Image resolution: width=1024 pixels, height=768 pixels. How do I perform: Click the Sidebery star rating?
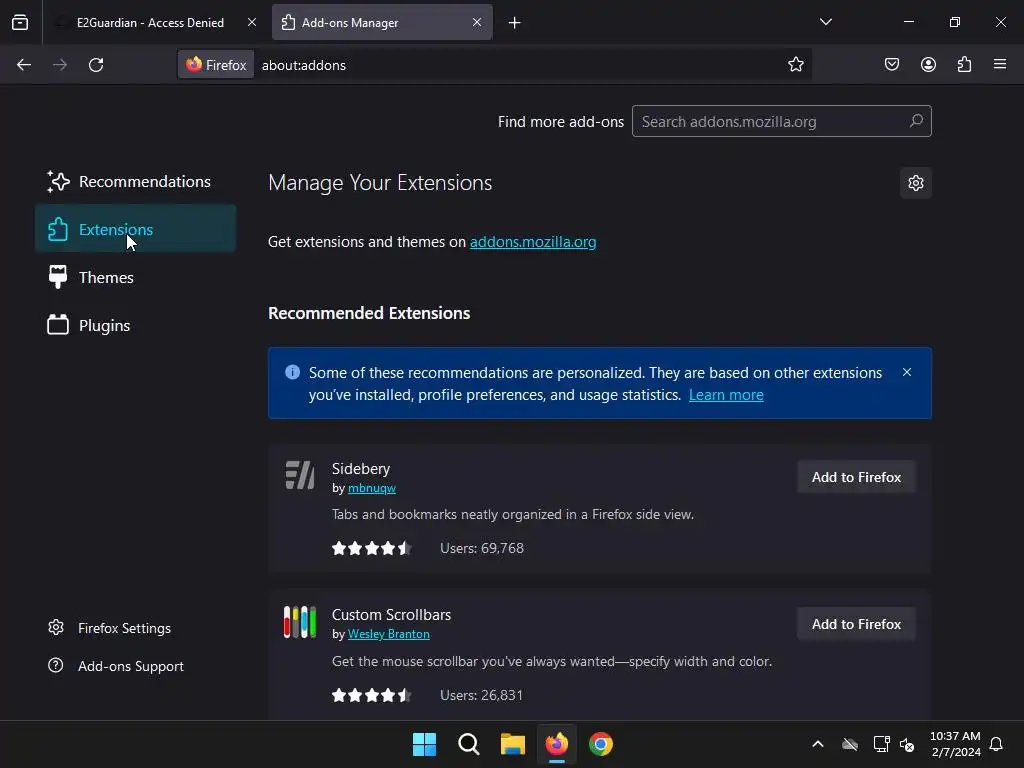[x=372, y=548]
